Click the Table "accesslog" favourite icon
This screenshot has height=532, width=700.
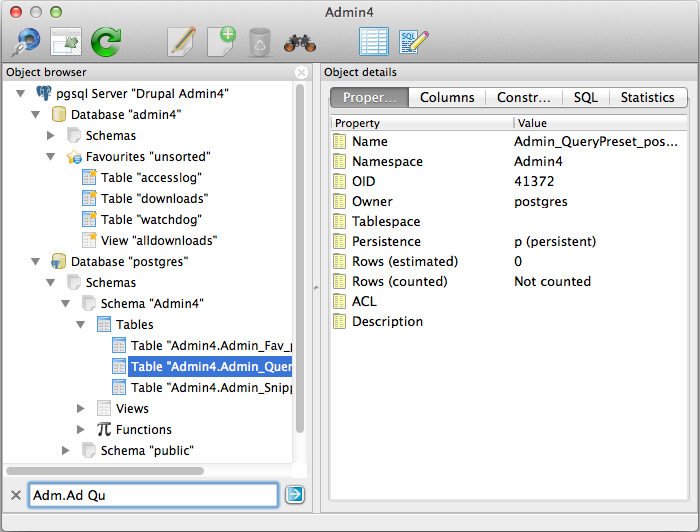pos(89,177)
